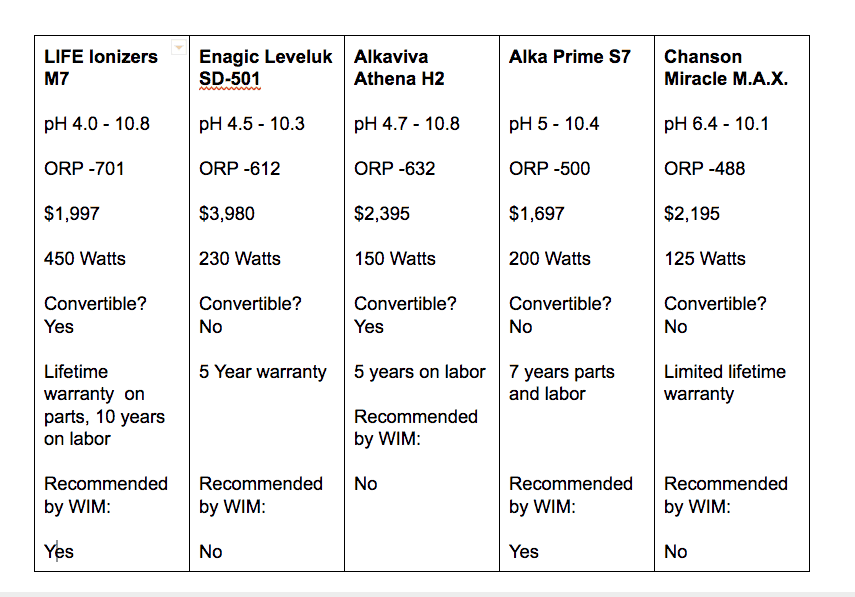Click the Alkaviva Athena H2 heading

click(x=399, y=68)
